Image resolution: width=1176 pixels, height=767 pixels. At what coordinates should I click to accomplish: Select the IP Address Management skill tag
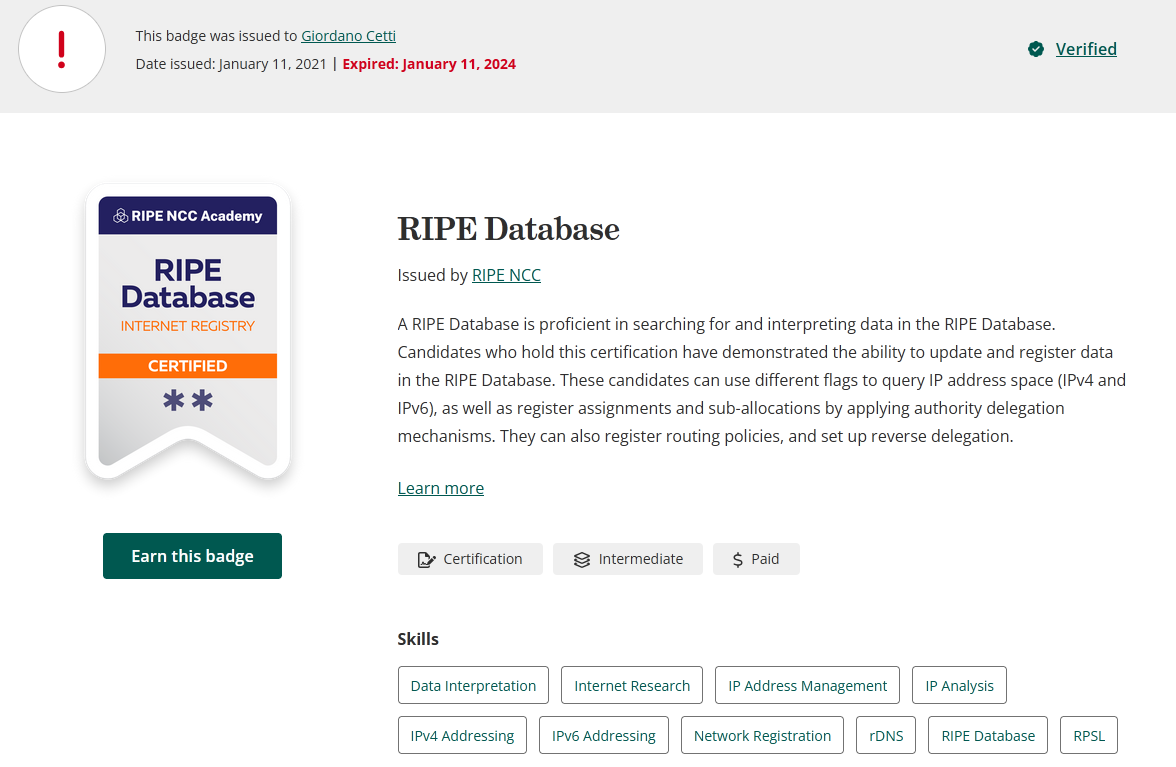coord(807,685)
